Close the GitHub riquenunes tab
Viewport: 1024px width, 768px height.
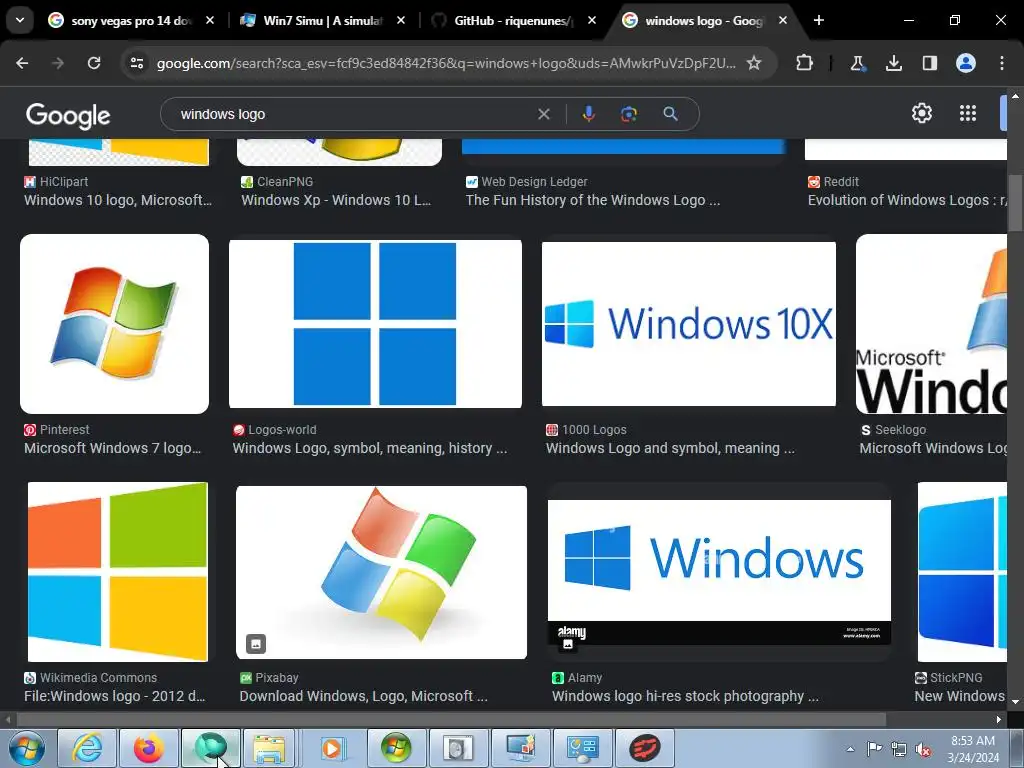click(592, 20)
